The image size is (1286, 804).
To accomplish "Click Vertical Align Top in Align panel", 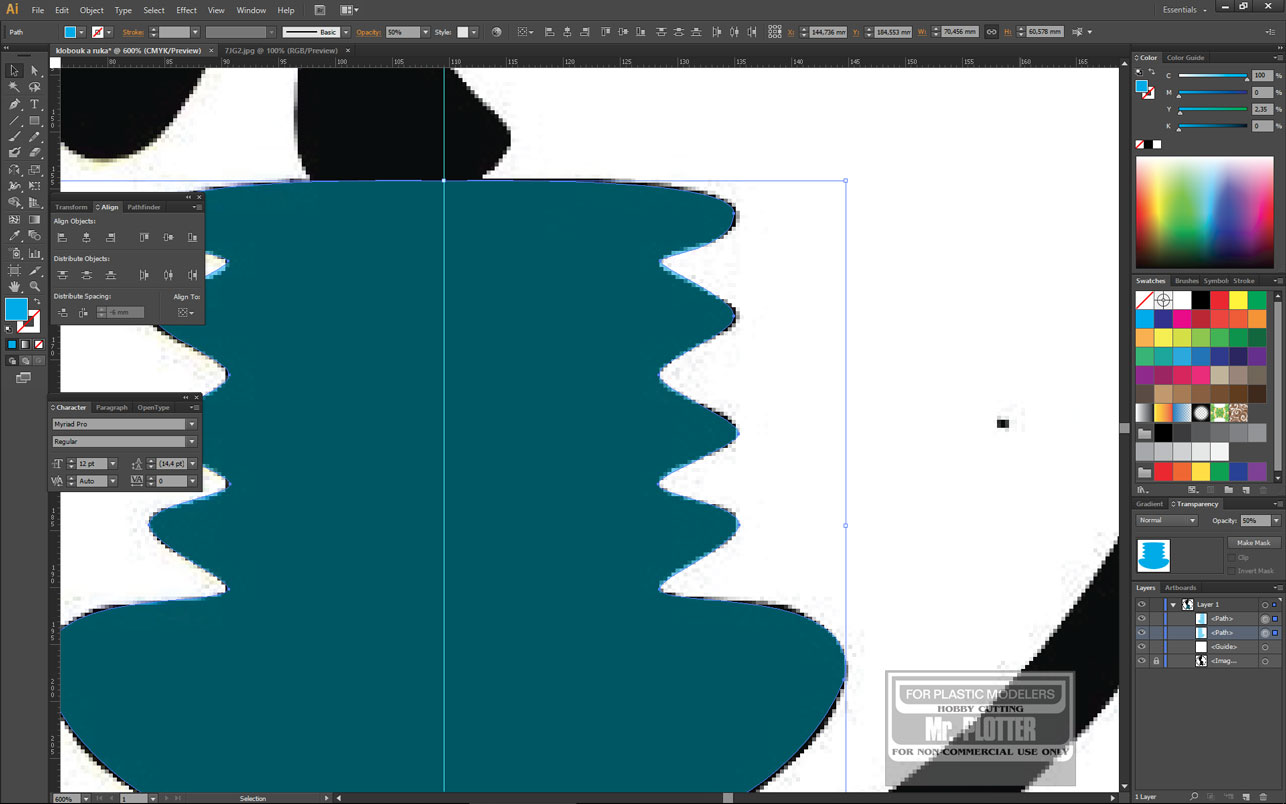I will click(144, 238).
